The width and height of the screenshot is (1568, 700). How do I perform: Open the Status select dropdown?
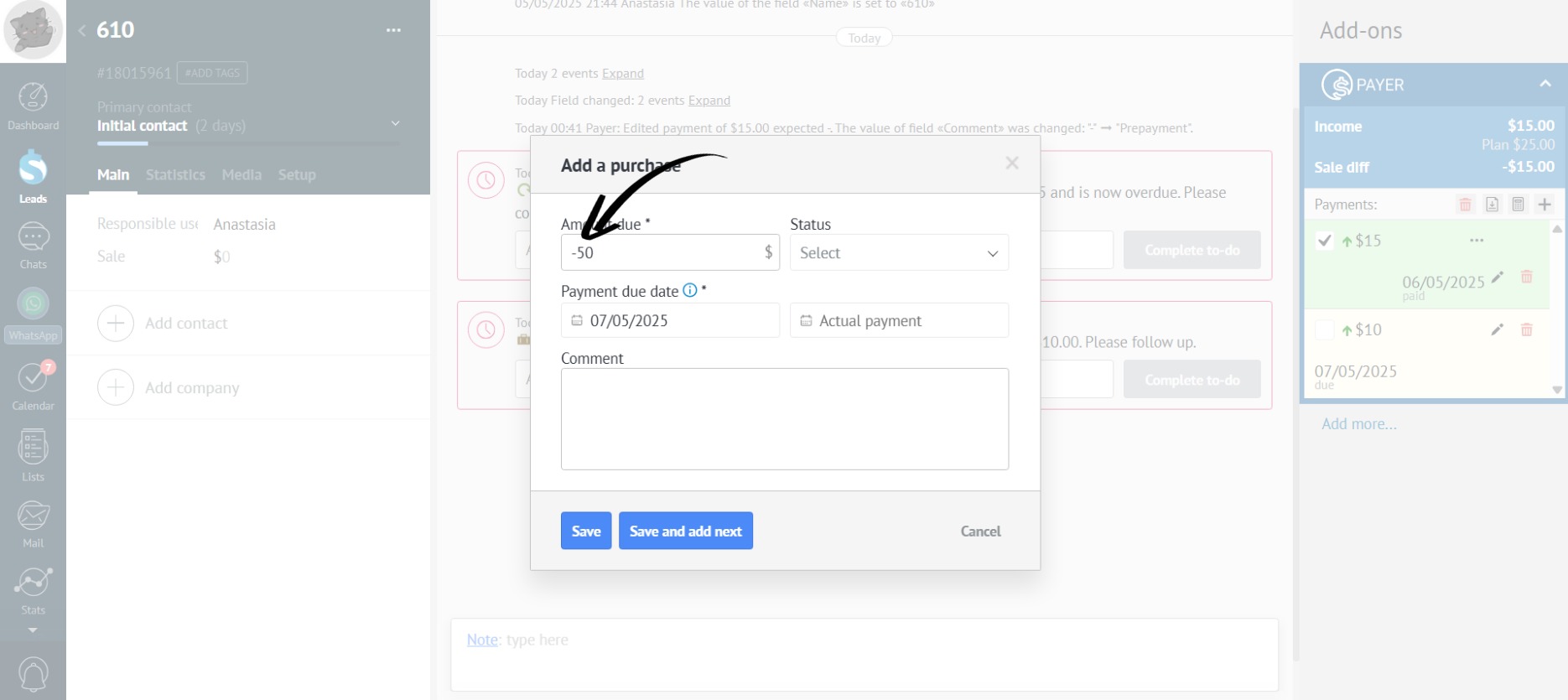point(899,253)
